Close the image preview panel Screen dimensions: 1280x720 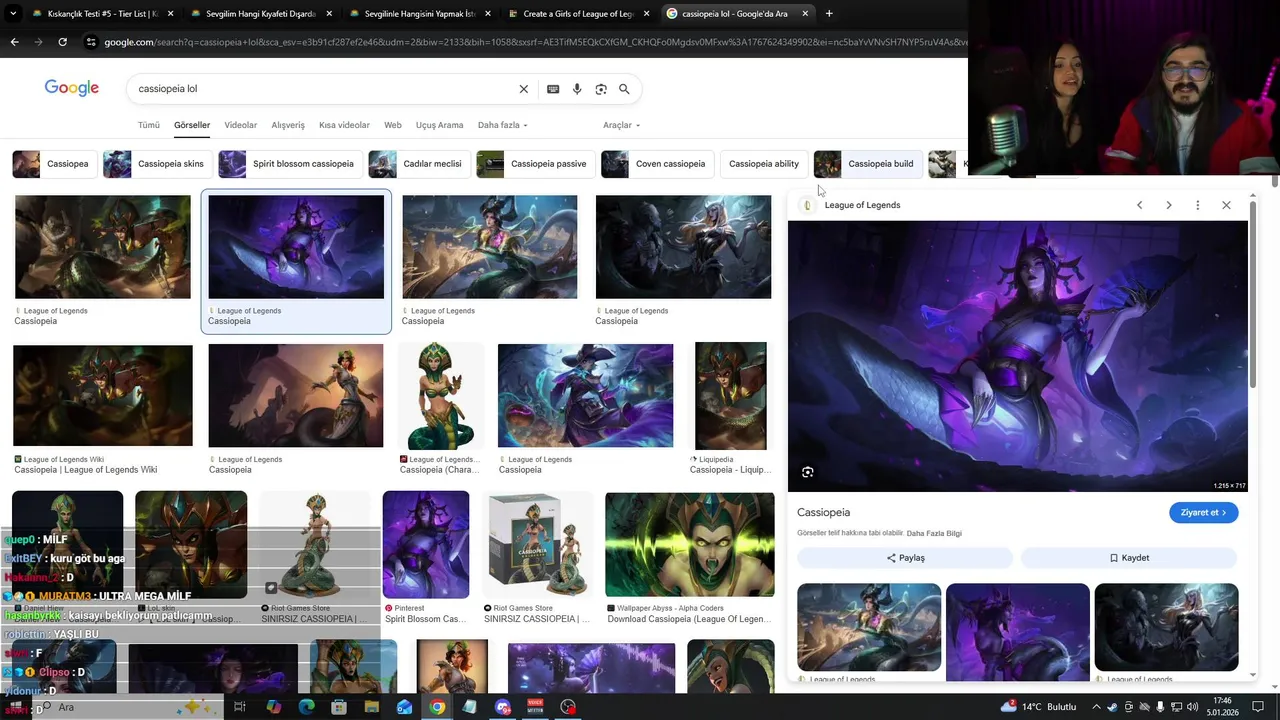1226,205
